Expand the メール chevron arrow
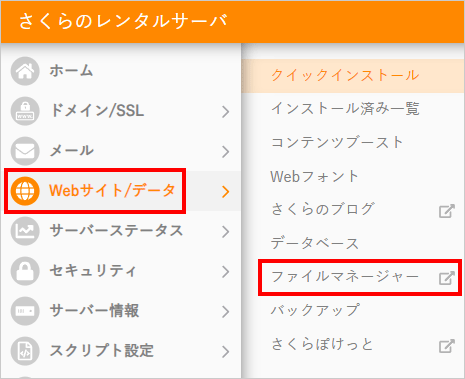This screenshot has width=465, height=379. 226,152
